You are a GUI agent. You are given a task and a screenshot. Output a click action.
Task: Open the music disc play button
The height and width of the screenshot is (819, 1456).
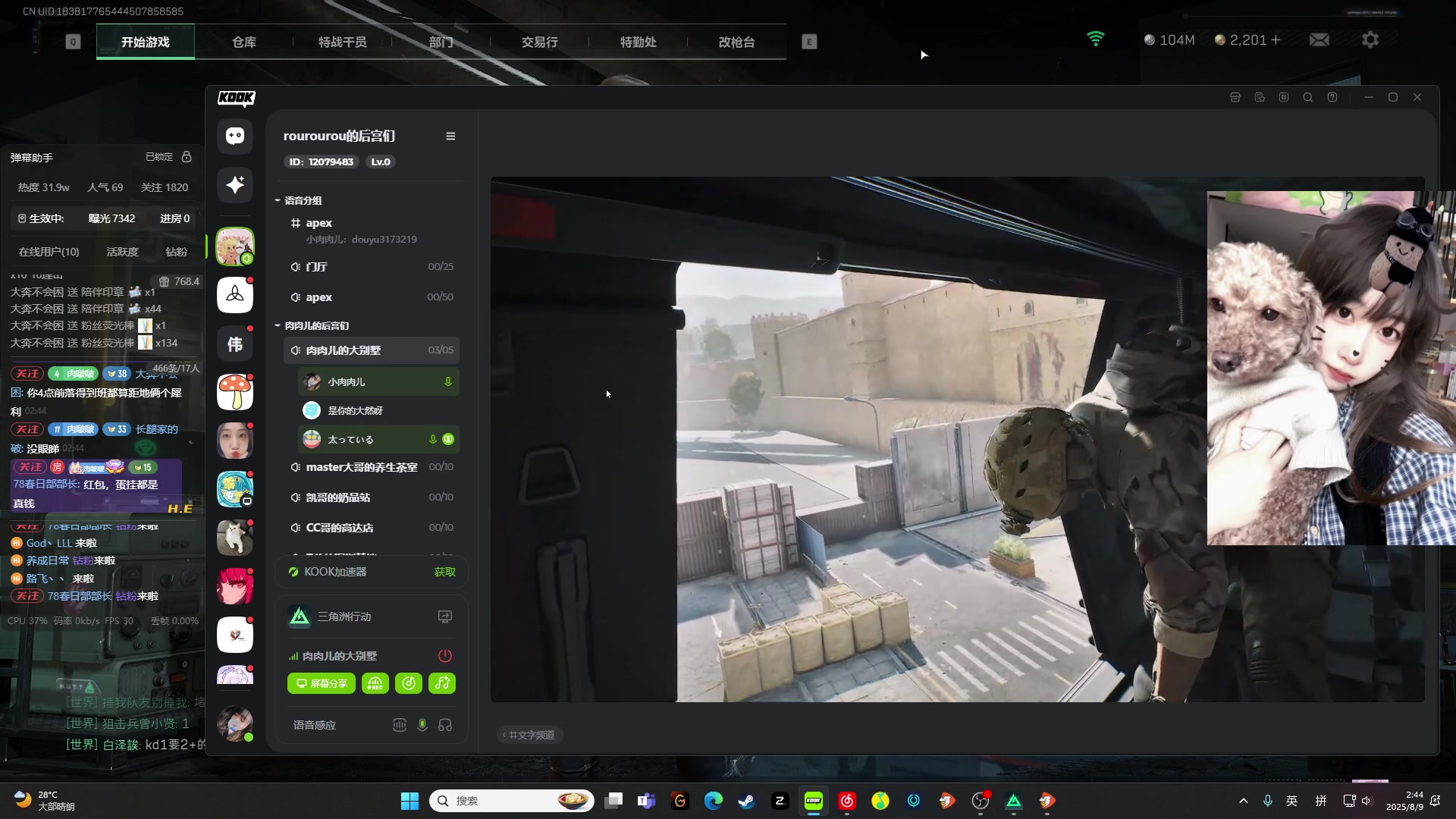[409, 683]
